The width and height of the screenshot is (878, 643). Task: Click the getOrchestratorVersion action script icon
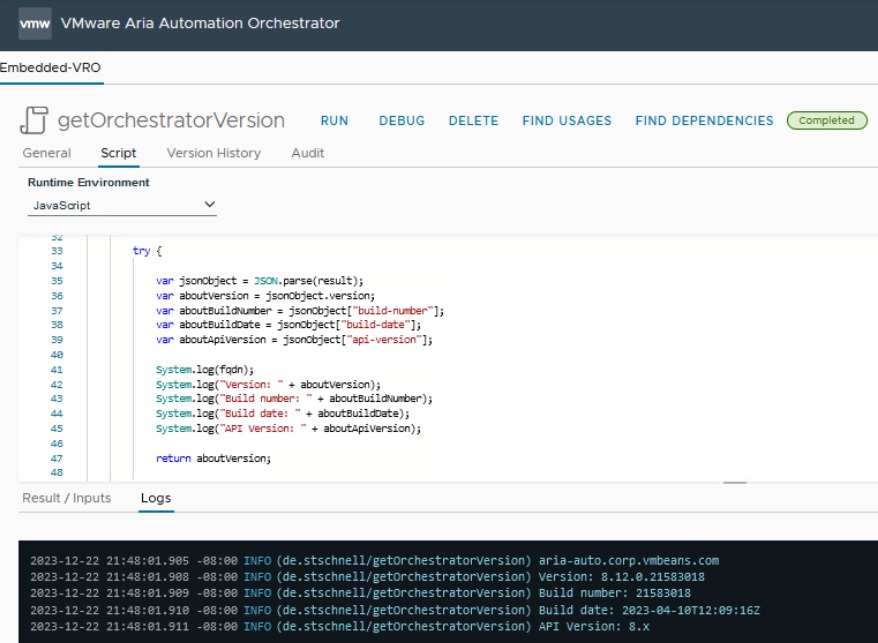[x=34, y=121]
